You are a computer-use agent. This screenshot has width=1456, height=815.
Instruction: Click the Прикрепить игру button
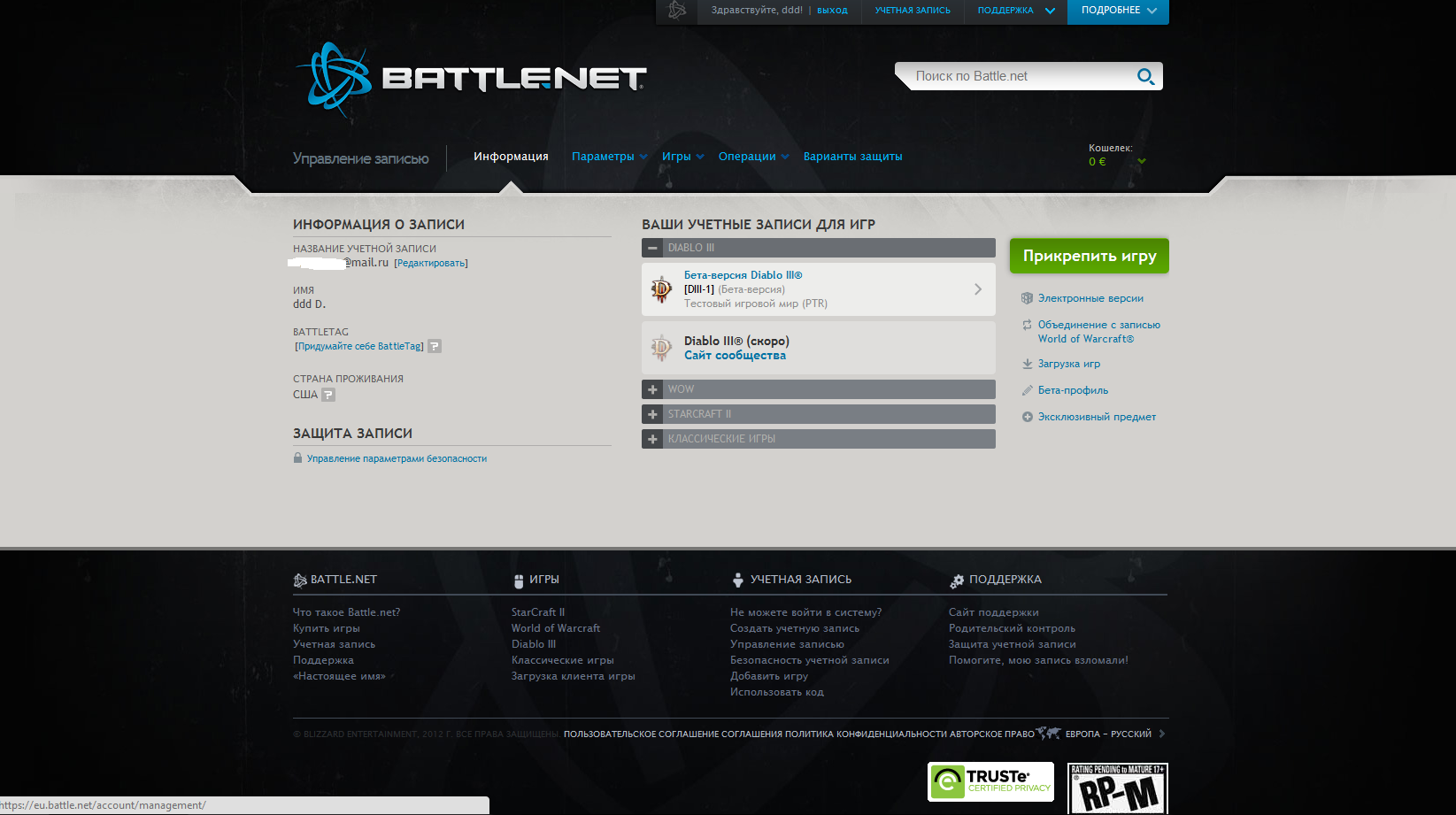(1090, 256)
